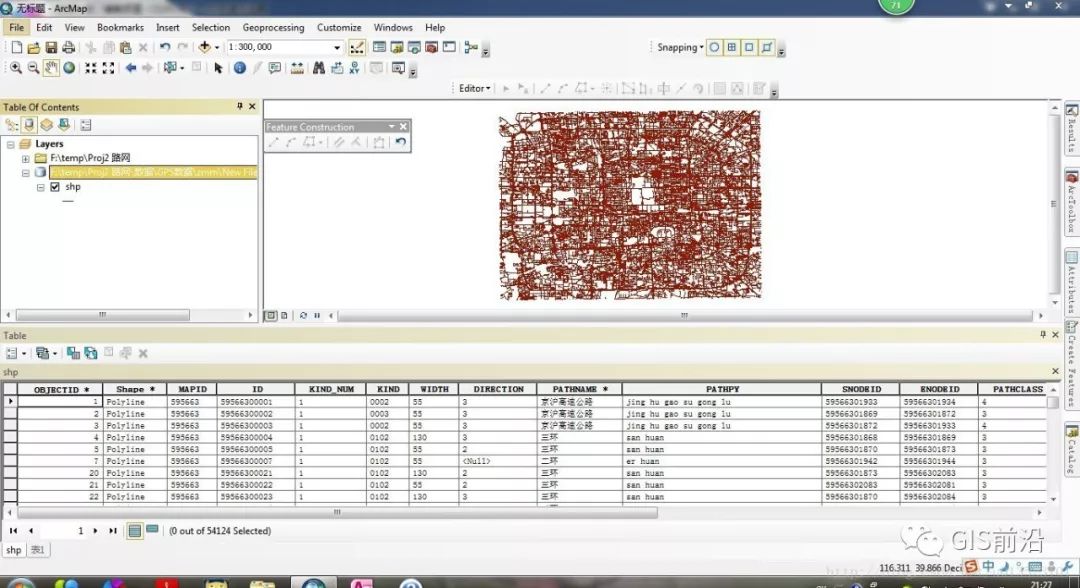
Task: Click the PATHNAME column header
Action: [579, 390]
